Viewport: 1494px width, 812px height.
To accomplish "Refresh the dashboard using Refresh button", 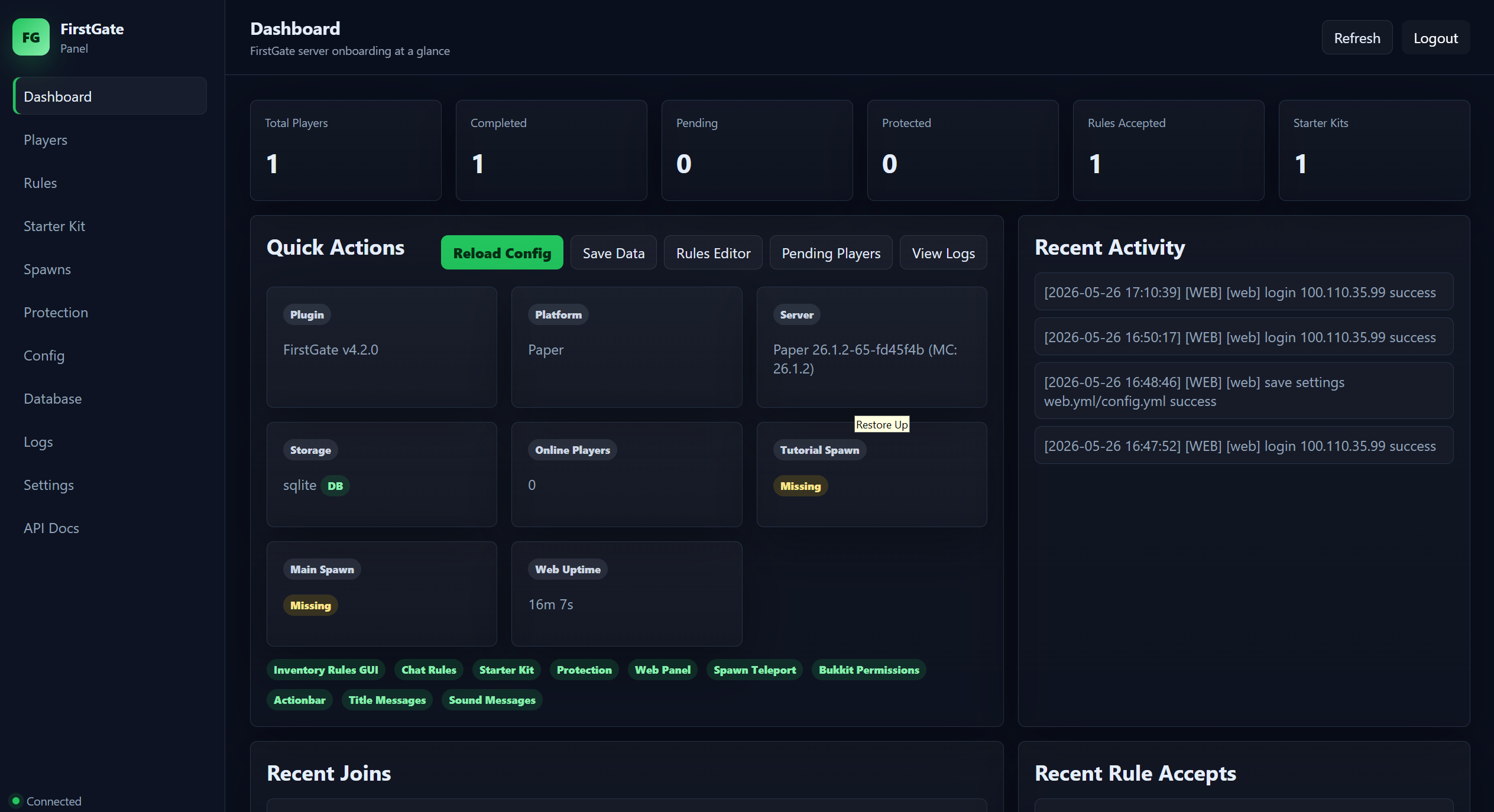I will pos(1357,38).
